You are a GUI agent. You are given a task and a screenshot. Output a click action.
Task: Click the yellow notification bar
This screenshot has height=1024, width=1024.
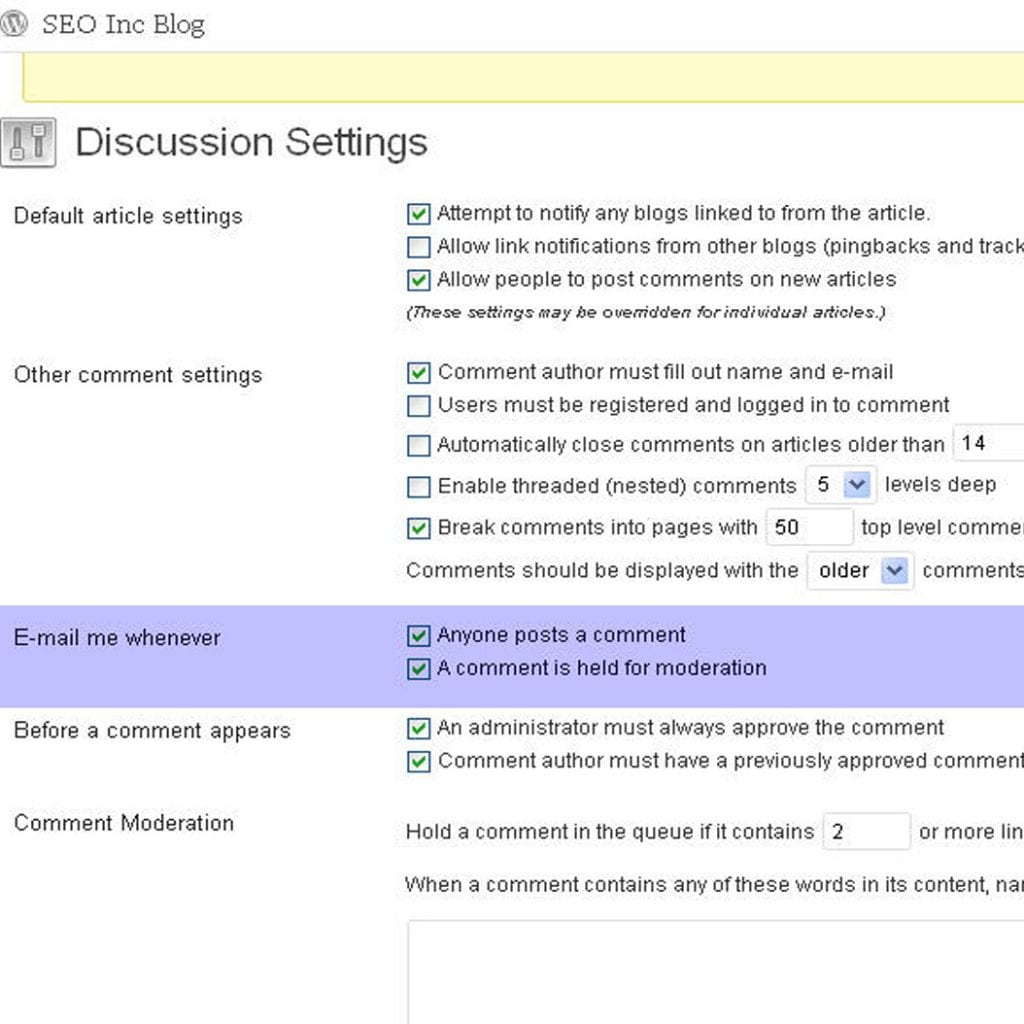tap(523, 78)
